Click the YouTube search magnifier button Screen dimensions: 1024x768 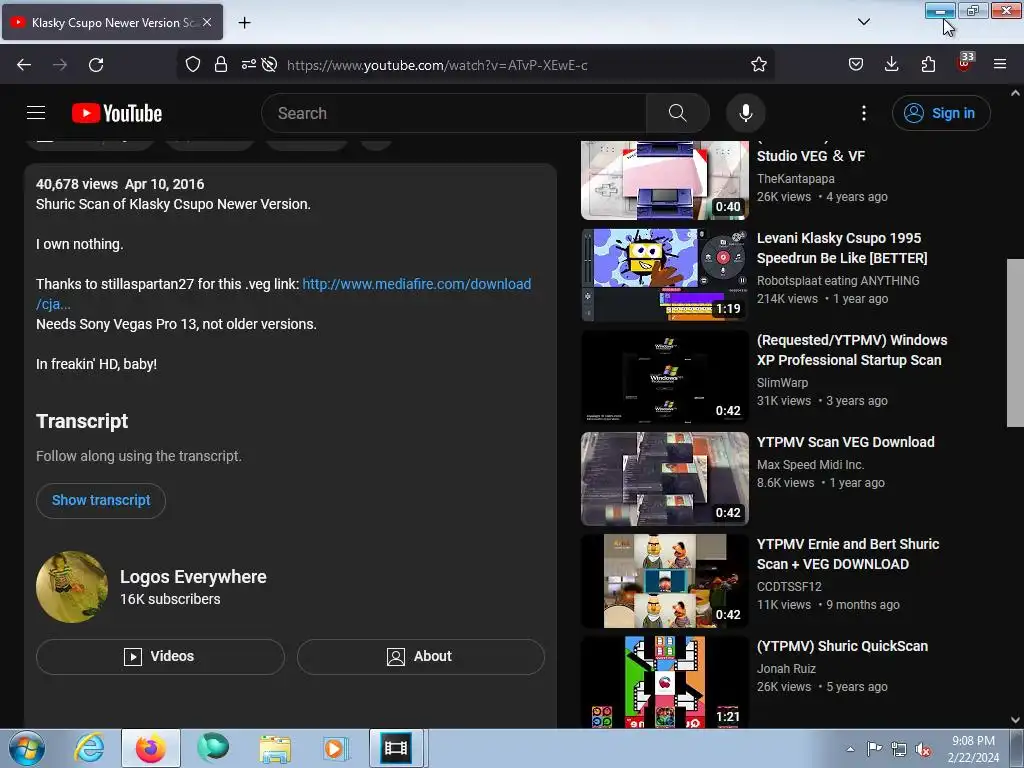coord(677,113)
